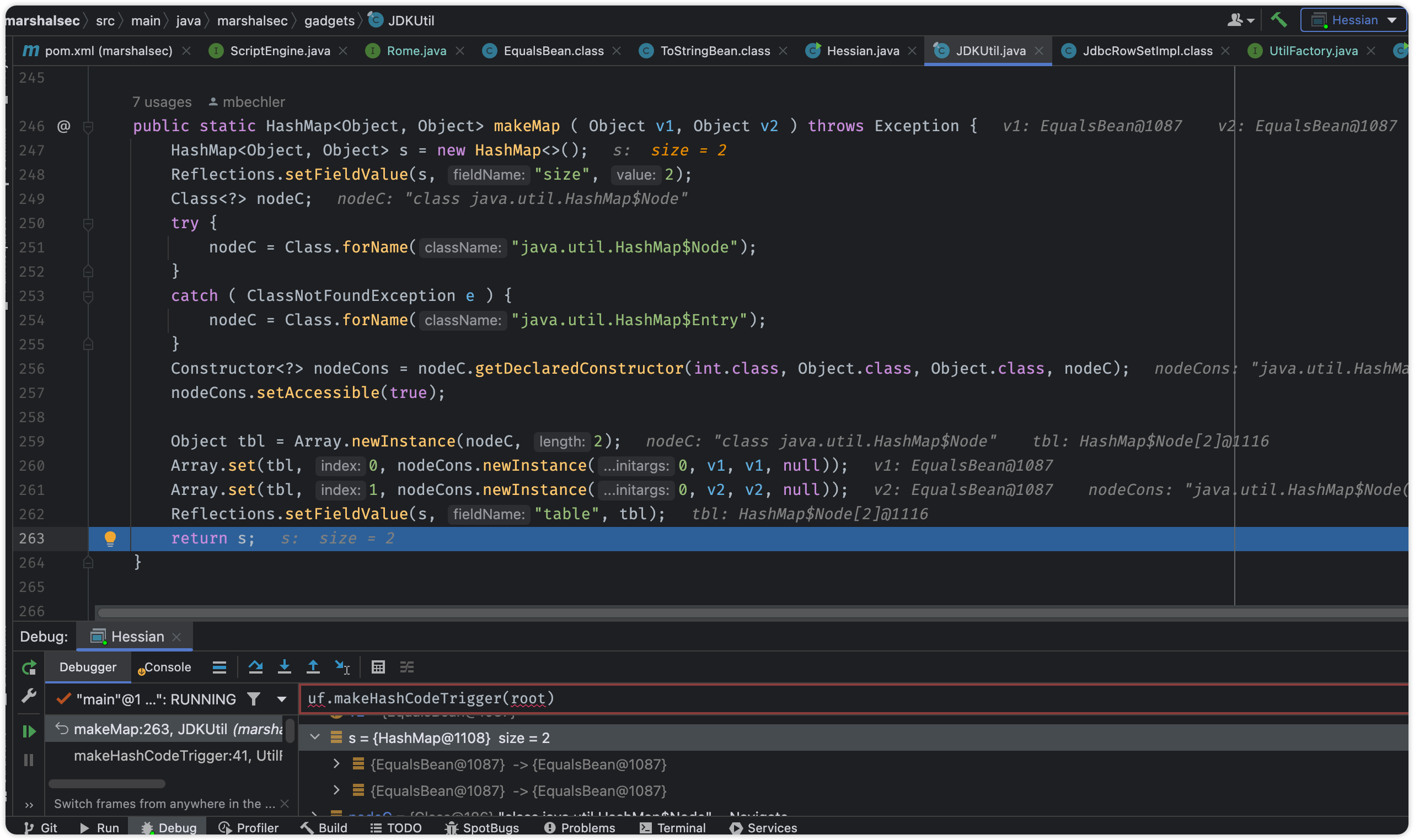
Task: Click the 'marshalsec' root breadcrumb
Action: [x=42, y=20]
